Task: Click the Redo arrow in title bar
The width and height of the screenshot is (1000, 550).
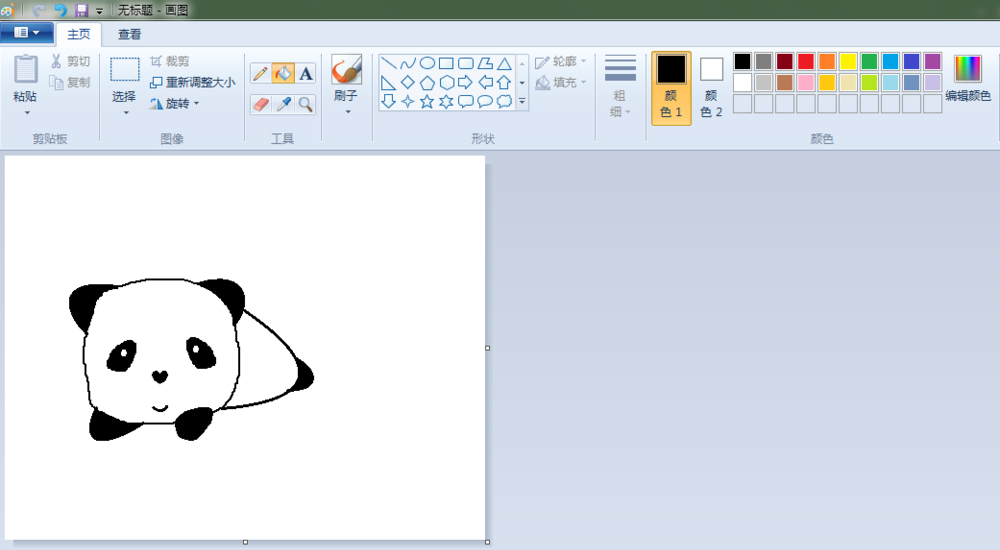Action: pyautogui.click(x=38, y=10)
